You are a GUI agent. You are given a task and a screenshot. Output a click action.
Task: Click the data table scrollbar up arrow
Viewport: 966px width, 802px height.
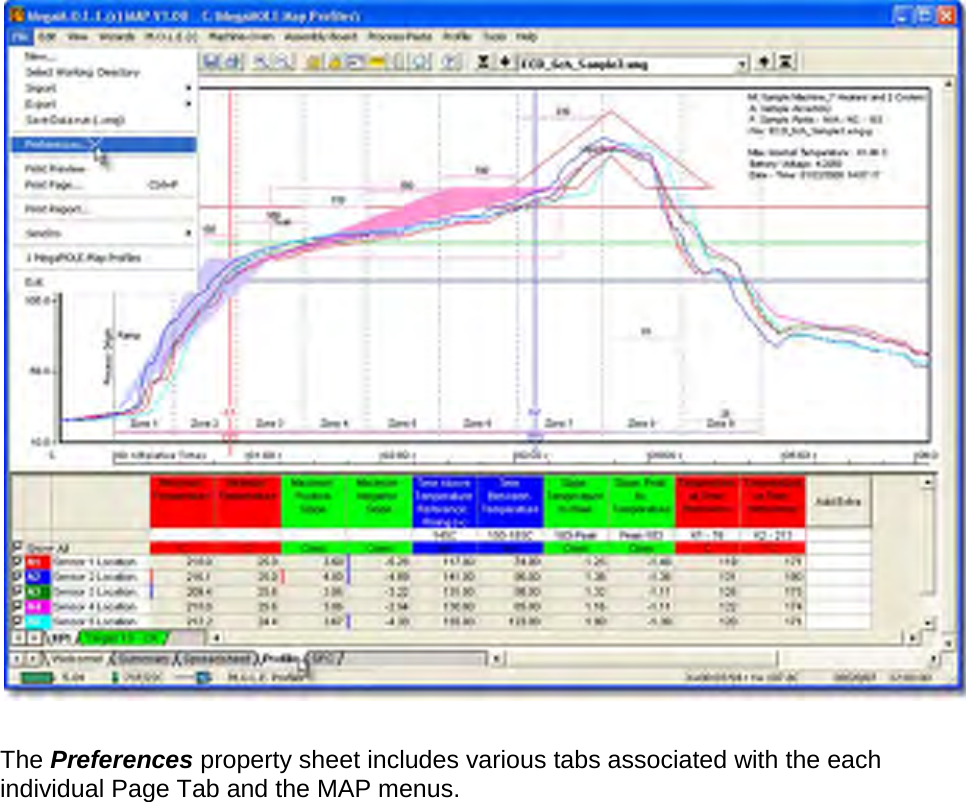(928, 482)
